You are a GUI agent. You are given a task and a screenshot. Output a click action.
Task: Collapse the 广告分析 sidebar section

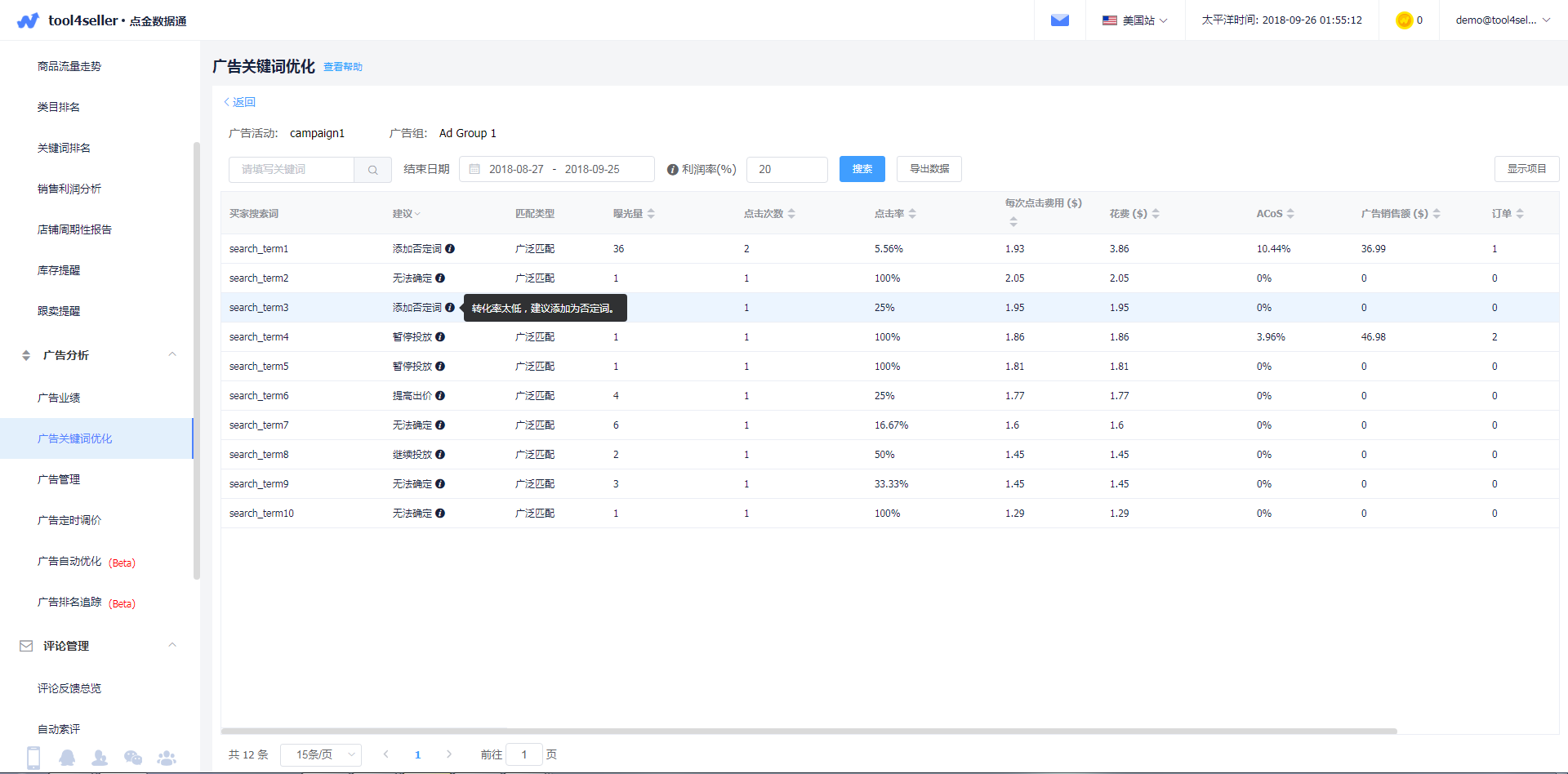(x=172, y=355)
